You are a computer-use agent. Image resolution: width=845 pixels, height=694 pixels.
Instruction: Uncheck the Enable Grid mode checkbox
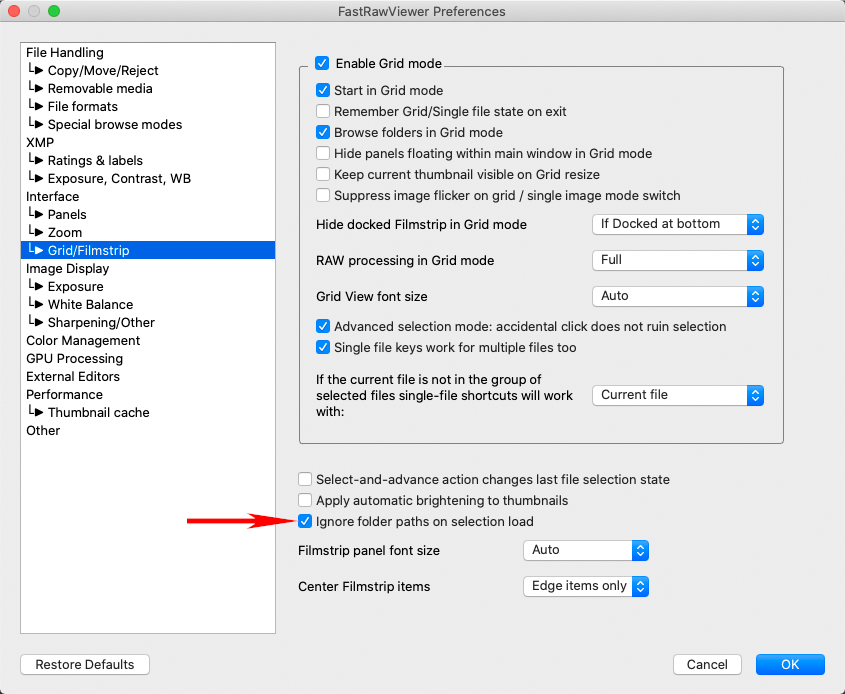322,63
